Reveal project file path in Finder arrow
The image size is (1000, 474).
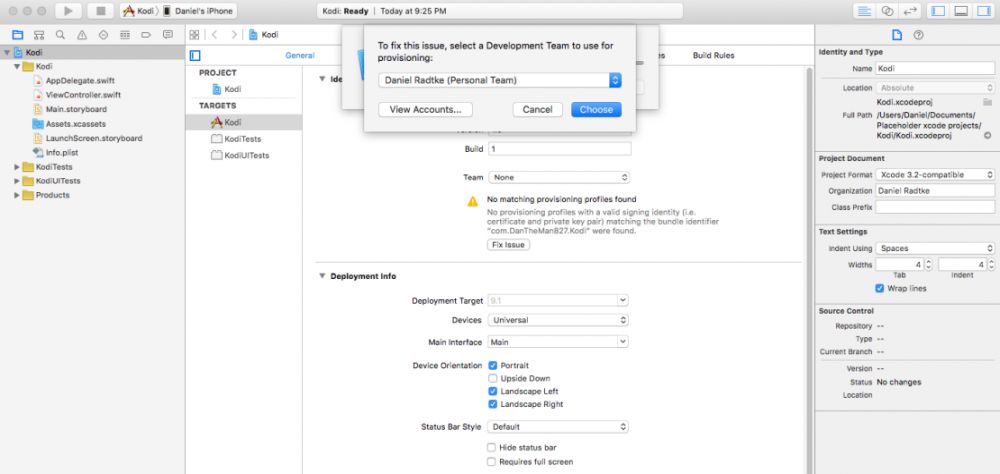[x=987, y=135]
